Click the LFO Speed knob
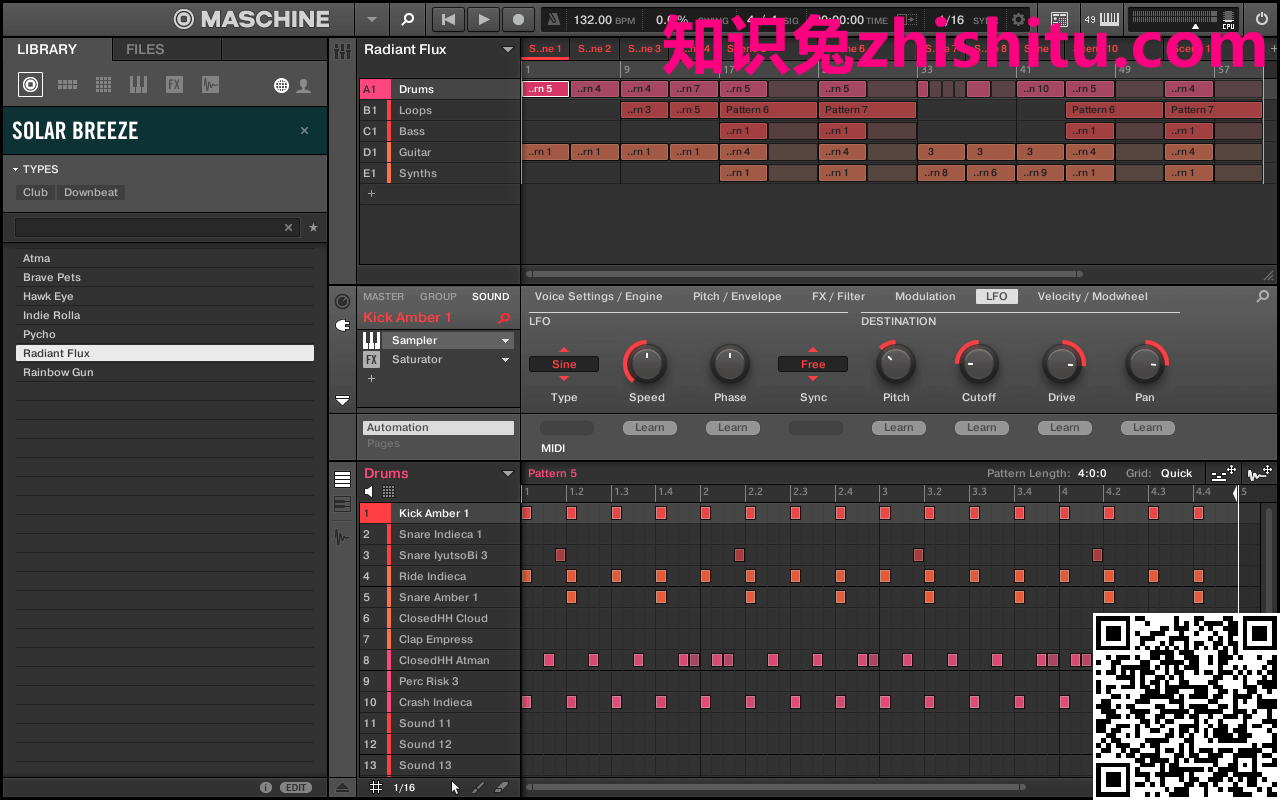Screen dimensions: 1280x800 coord(647,363)
